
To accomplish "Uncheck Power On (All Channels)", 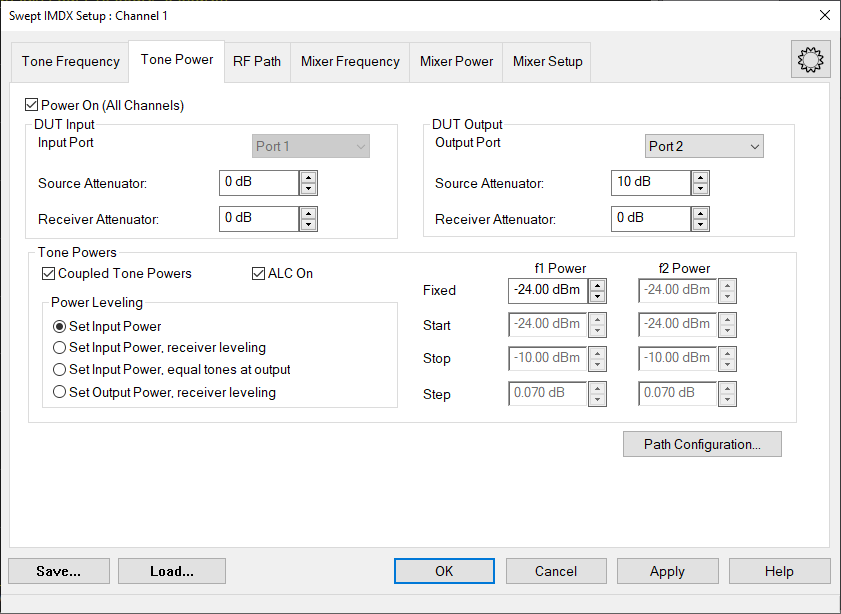I will click(x=32, y=105).
